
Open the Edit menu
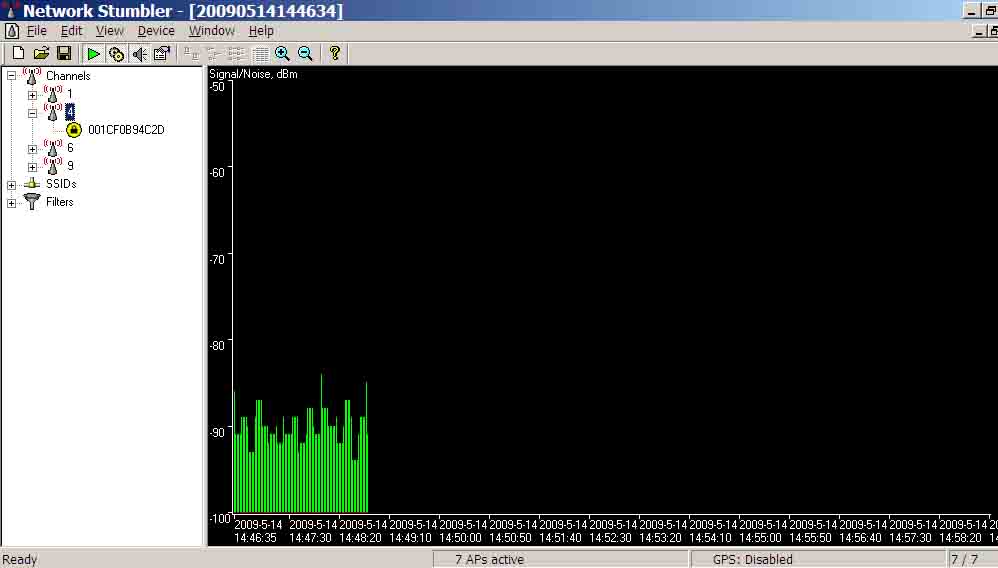click(71, 31)
